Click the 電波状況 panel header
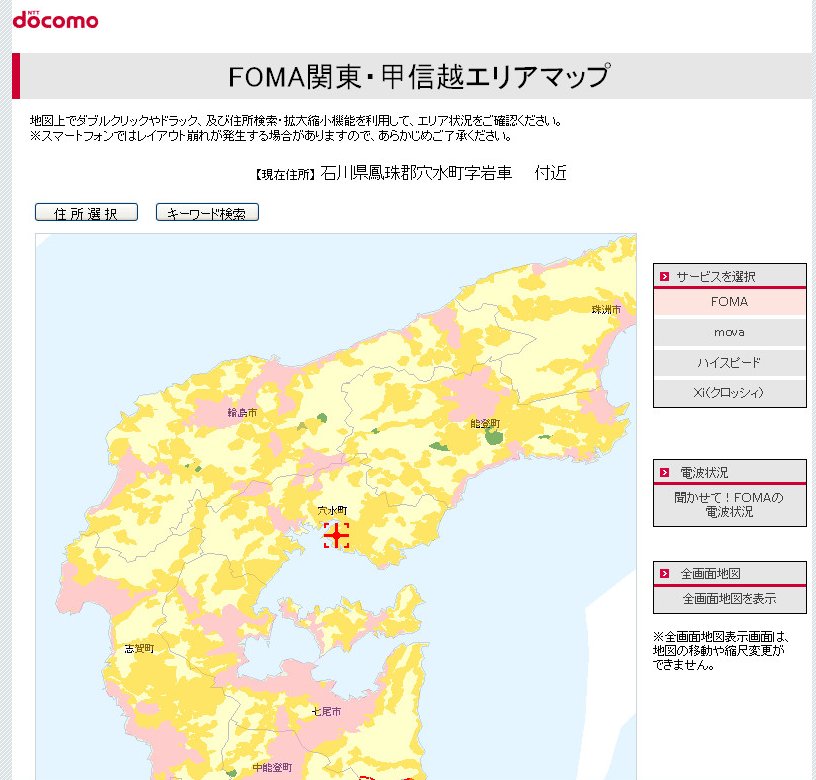 click(730, 472)
